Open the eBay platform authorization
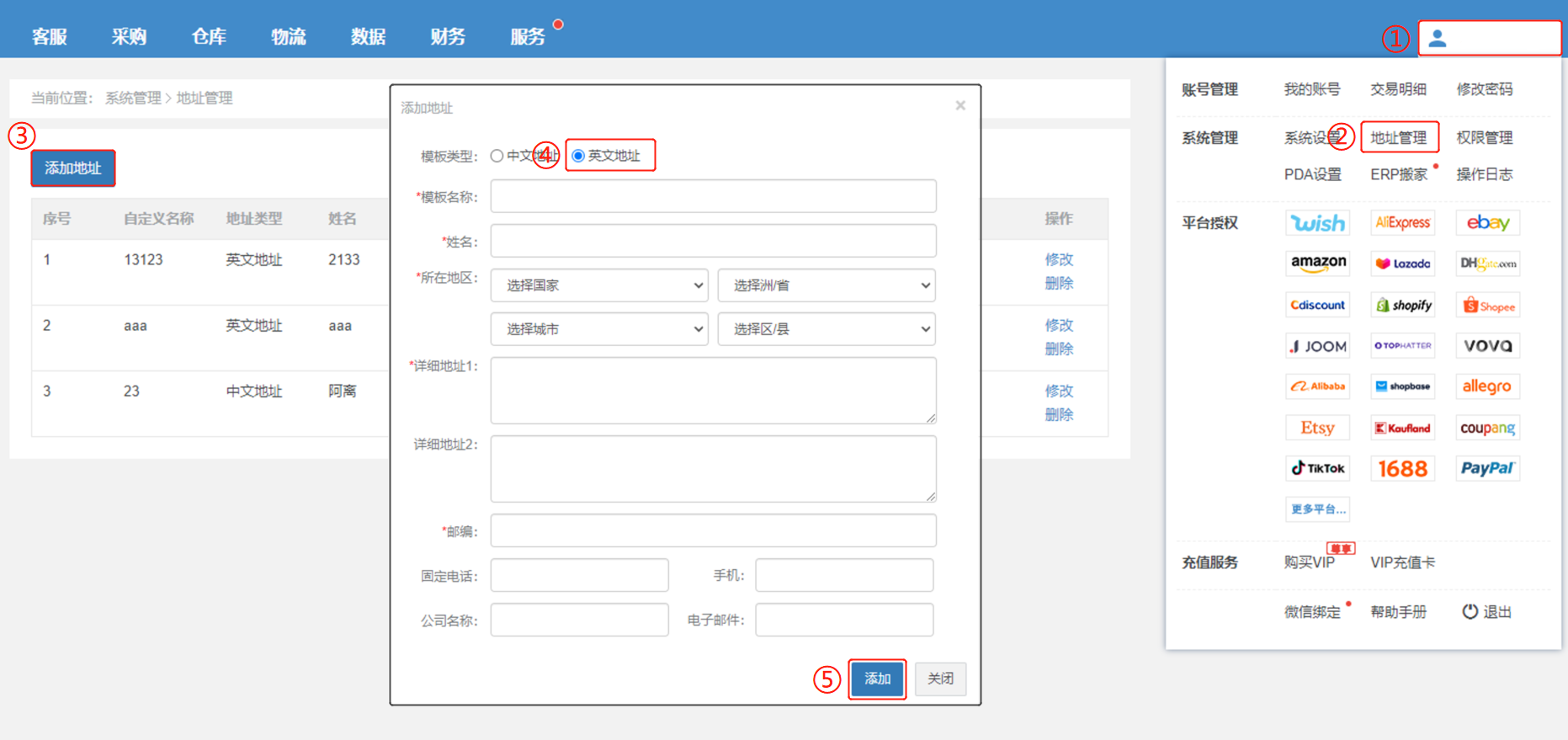The image size is (1568, 740). 1488,223
